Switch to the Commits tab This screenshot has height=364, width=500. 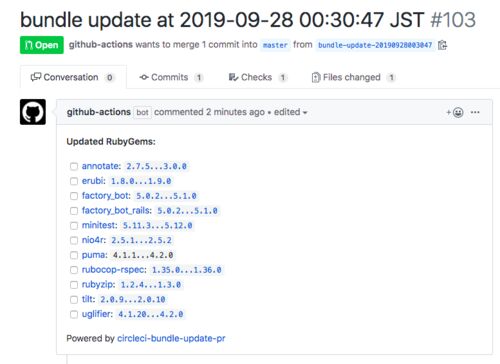(171, 77)
